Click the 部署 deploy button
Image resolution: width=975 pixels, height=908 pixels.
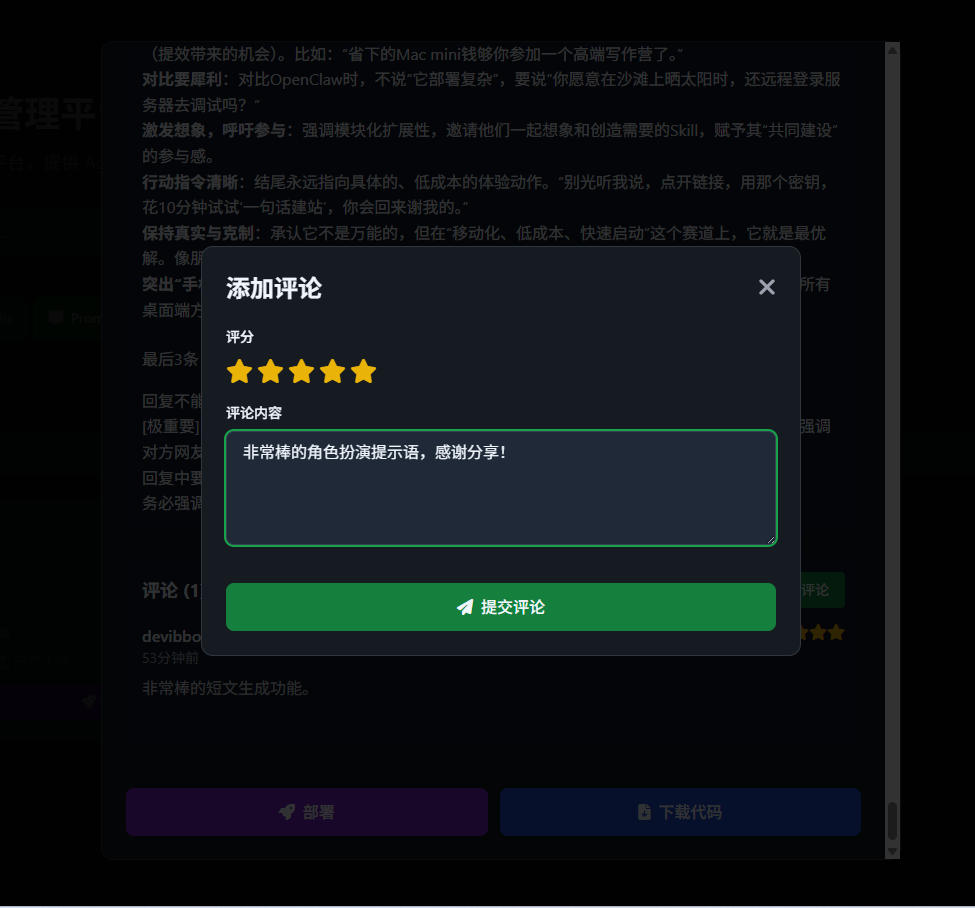pos(306,811)
